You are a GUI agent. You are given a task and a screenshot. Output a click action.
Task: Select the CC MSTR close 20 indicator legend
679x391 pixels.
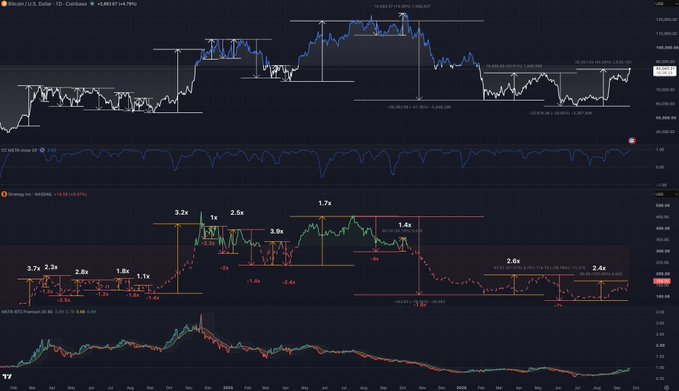19,150
